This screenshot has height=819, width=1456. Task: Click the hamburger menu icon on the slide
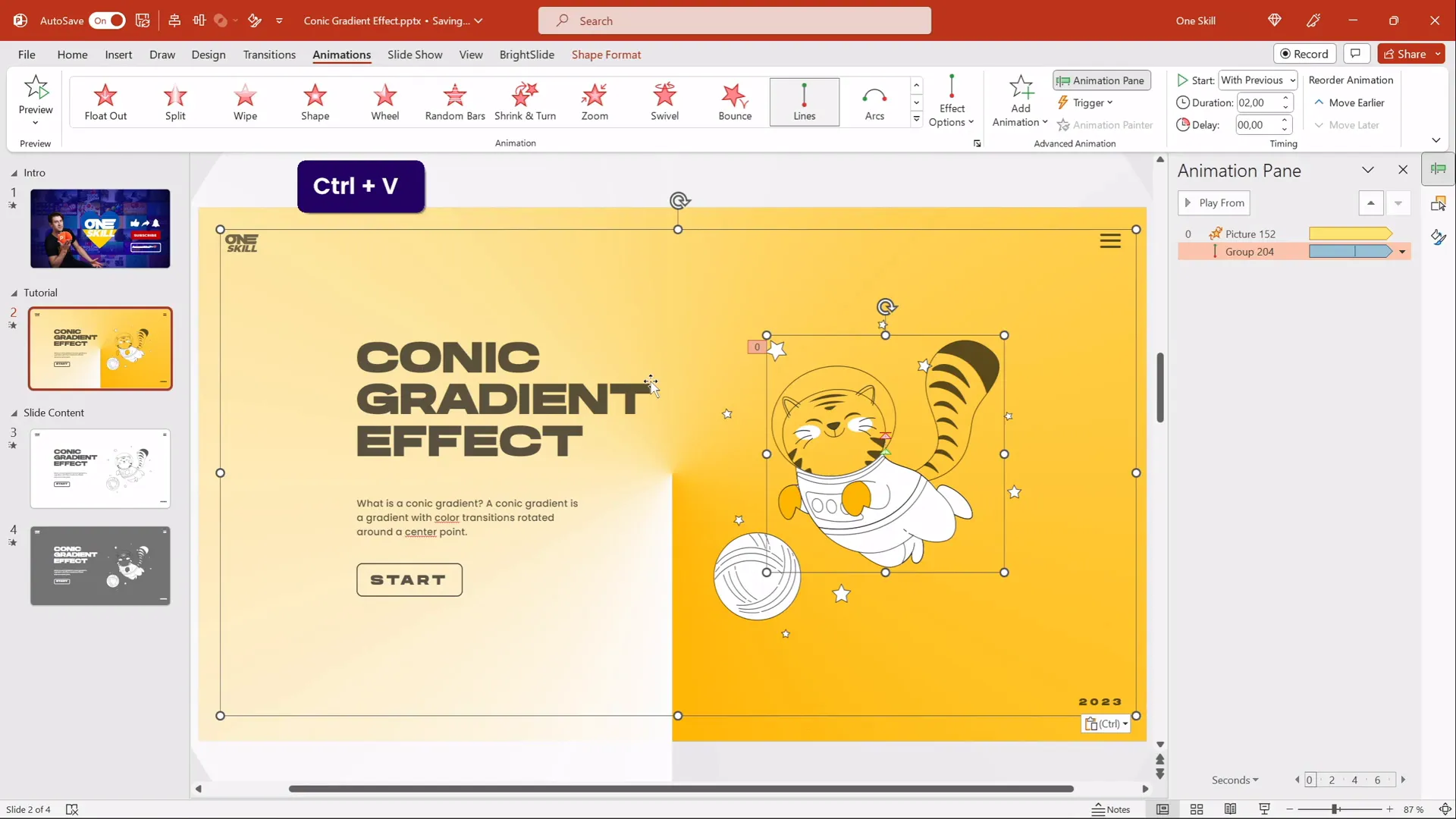(x=1110, y=241)
